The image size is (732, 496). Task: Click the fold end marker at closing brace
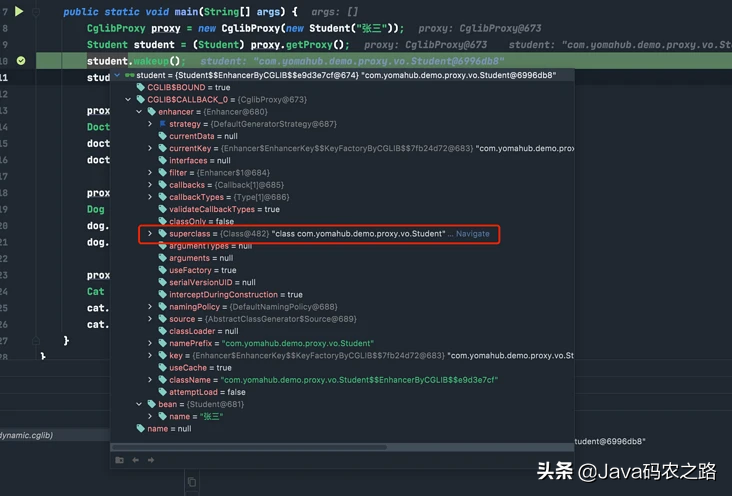(36, 340)
